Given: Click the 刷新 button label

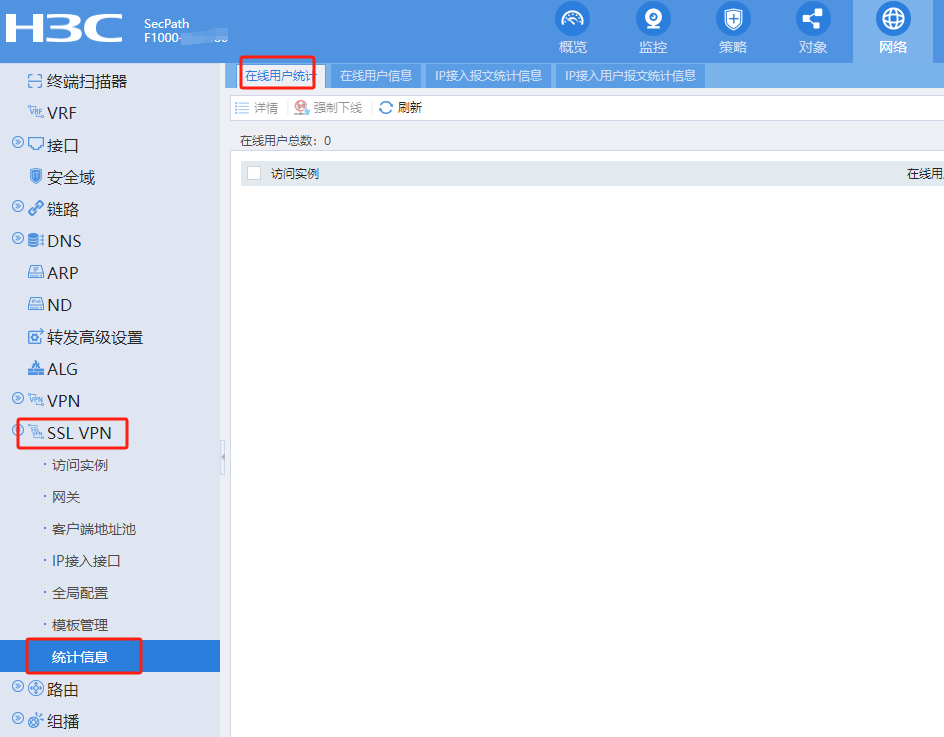Looking at the screenshot, I should [409, 108].
